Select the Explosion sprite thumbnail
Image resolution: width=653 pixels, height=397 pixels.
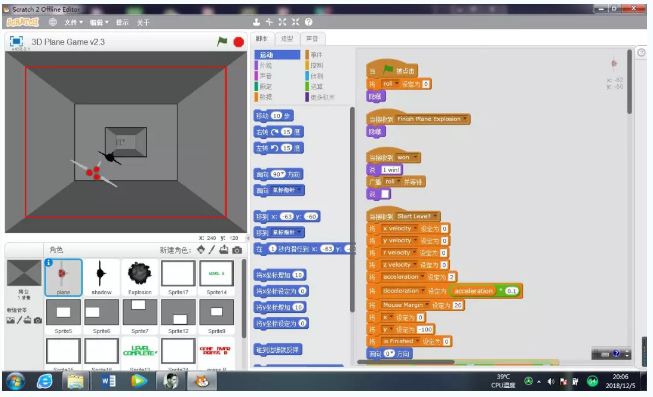pos(140,277)
